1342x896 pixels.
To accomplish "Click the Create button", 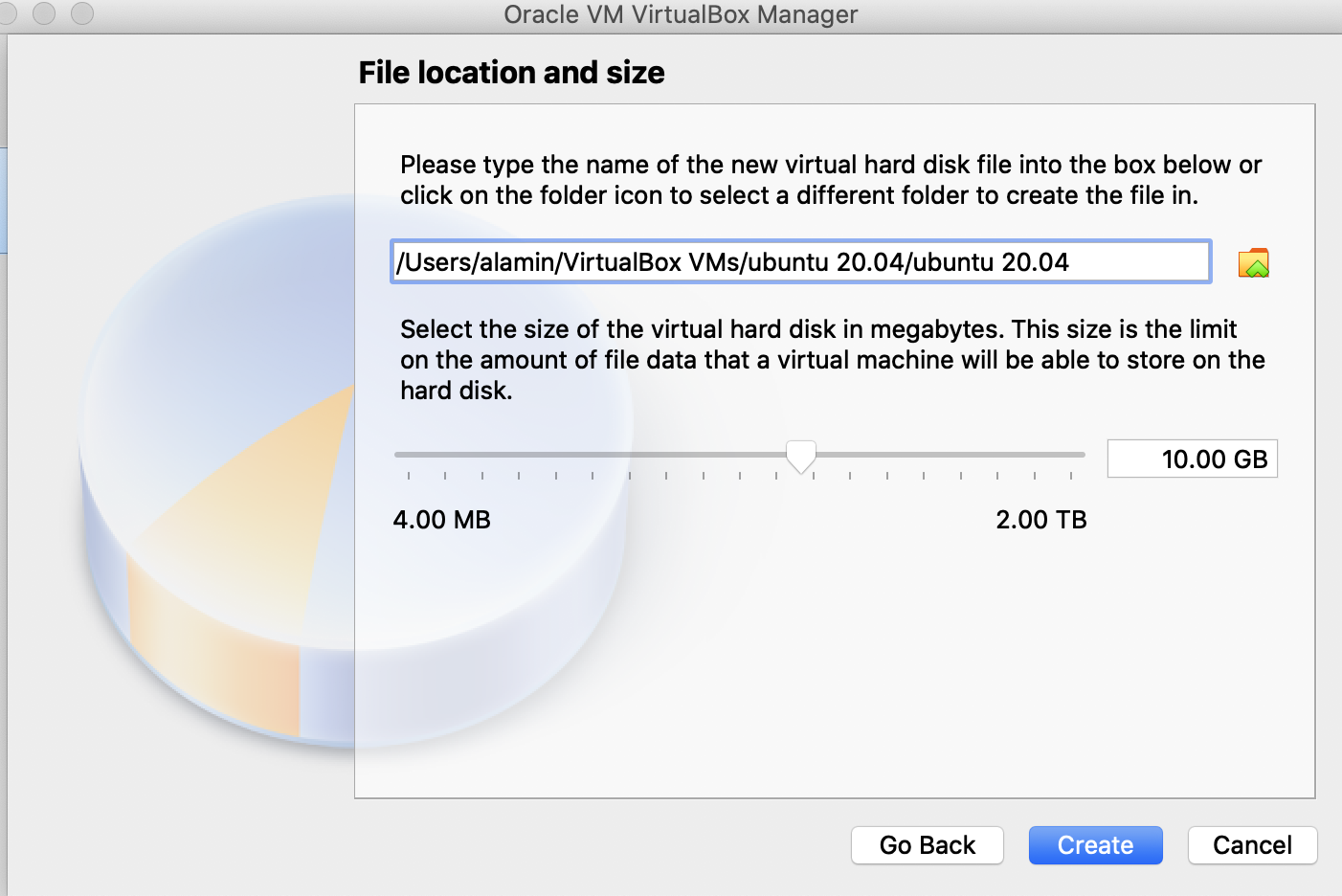I will (x=1095, y=845).
